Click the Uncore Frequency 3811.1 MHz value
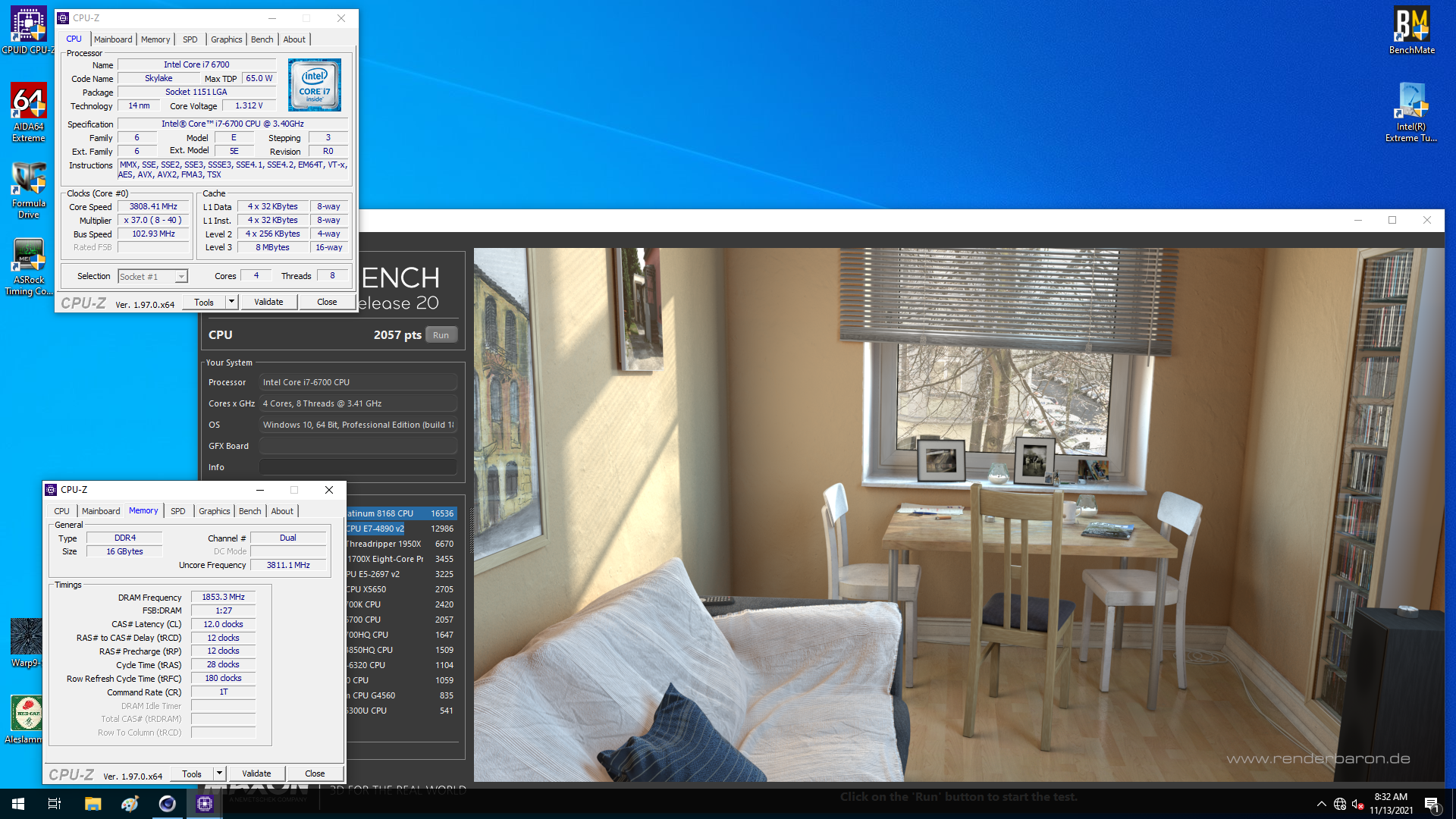The height and width of the screenshot is (819, 1456). (x=288, y=565)
